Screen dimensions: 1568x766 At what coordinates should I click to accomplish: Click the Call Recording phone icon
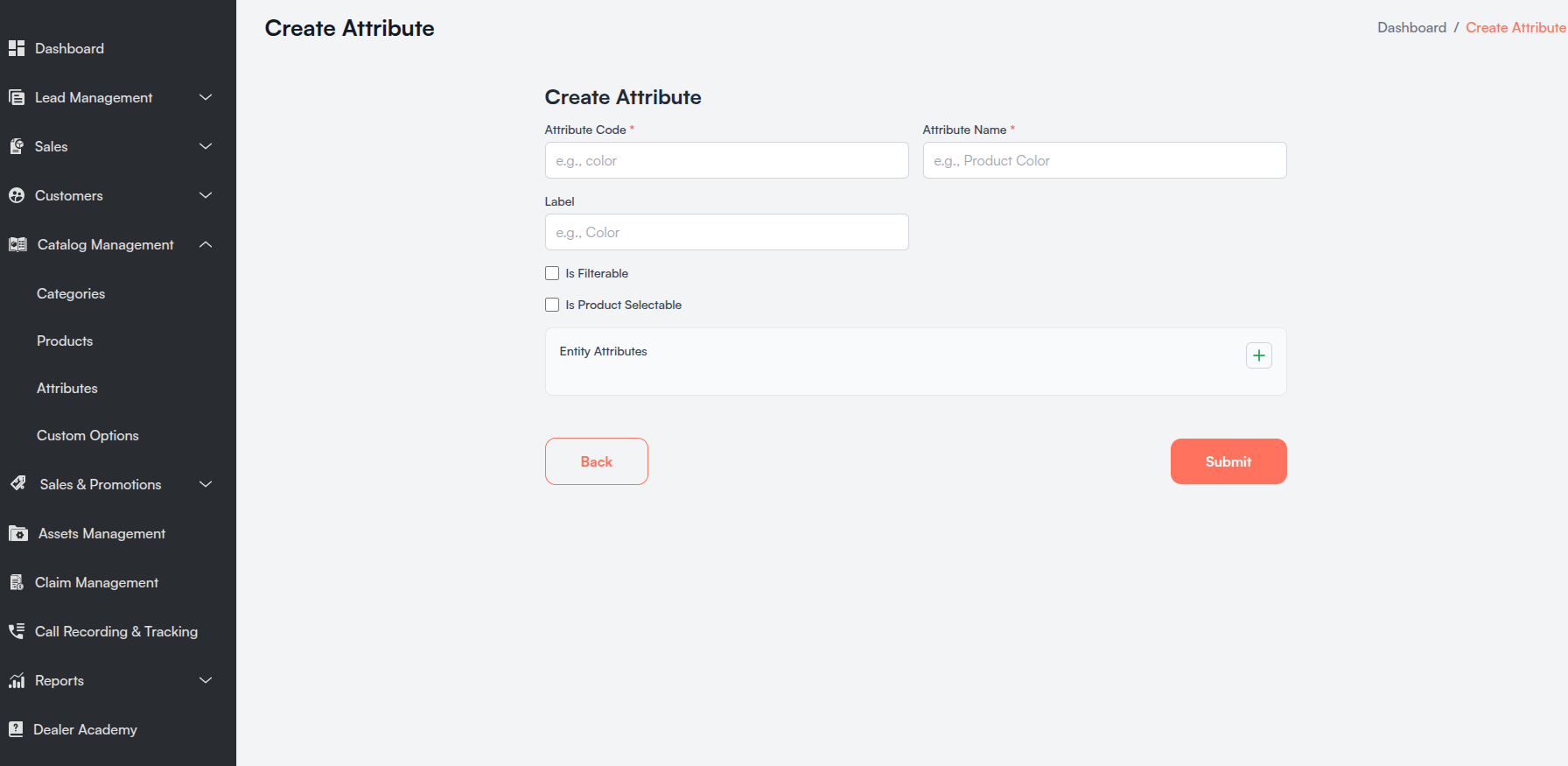(x=17, y=631)
